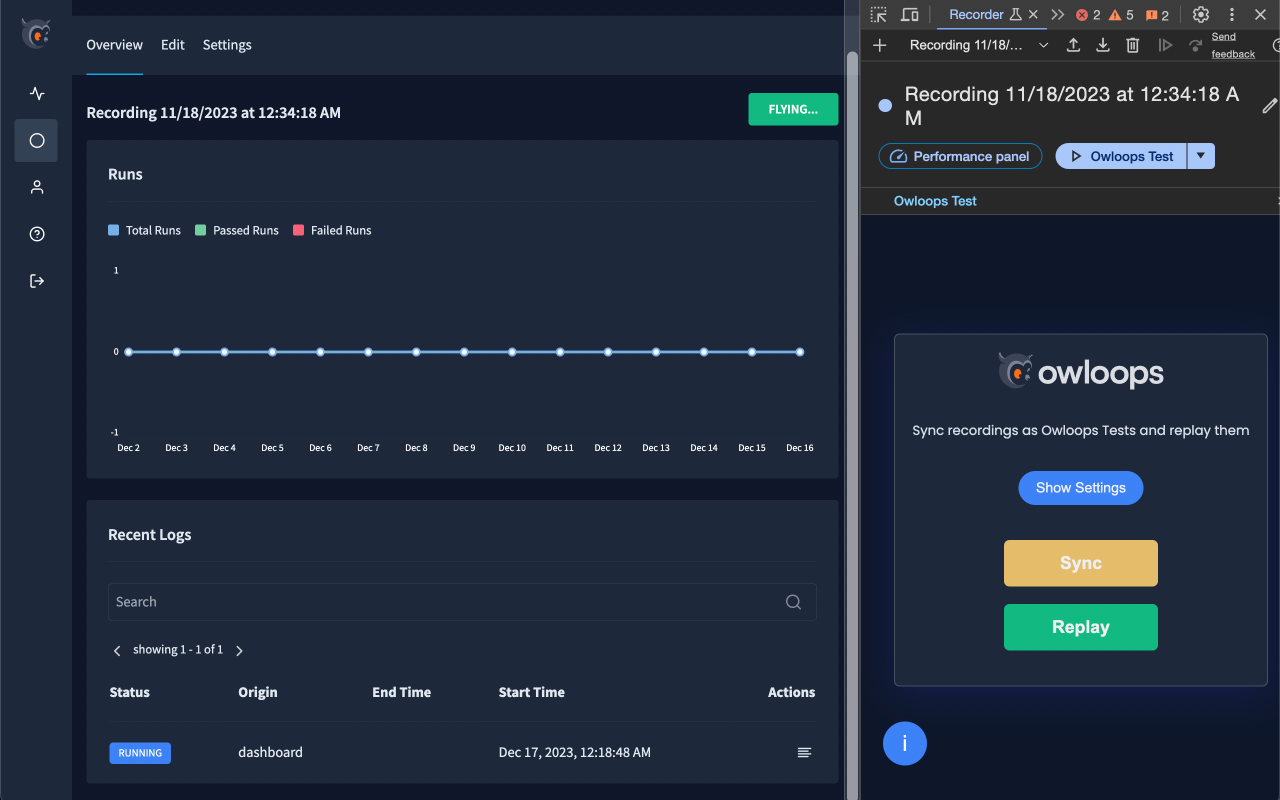This screenshot has height=800, width=1280.
Task: Click the 'dashboard' origin cell
Action: pos(270,752)
